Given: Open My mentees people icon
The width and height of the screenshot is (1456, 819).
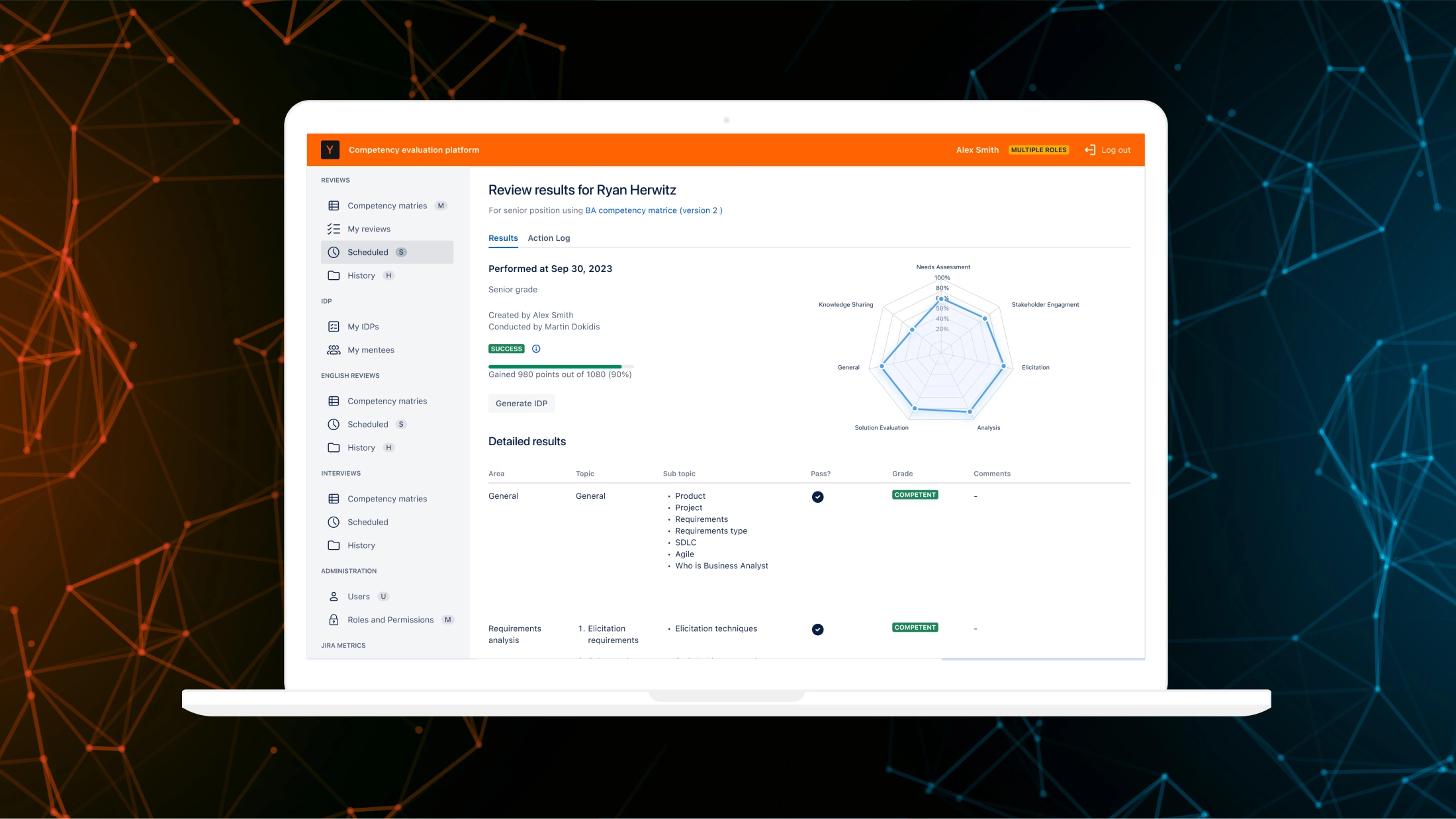Looking at the screenshot, I should pos(334,350).
